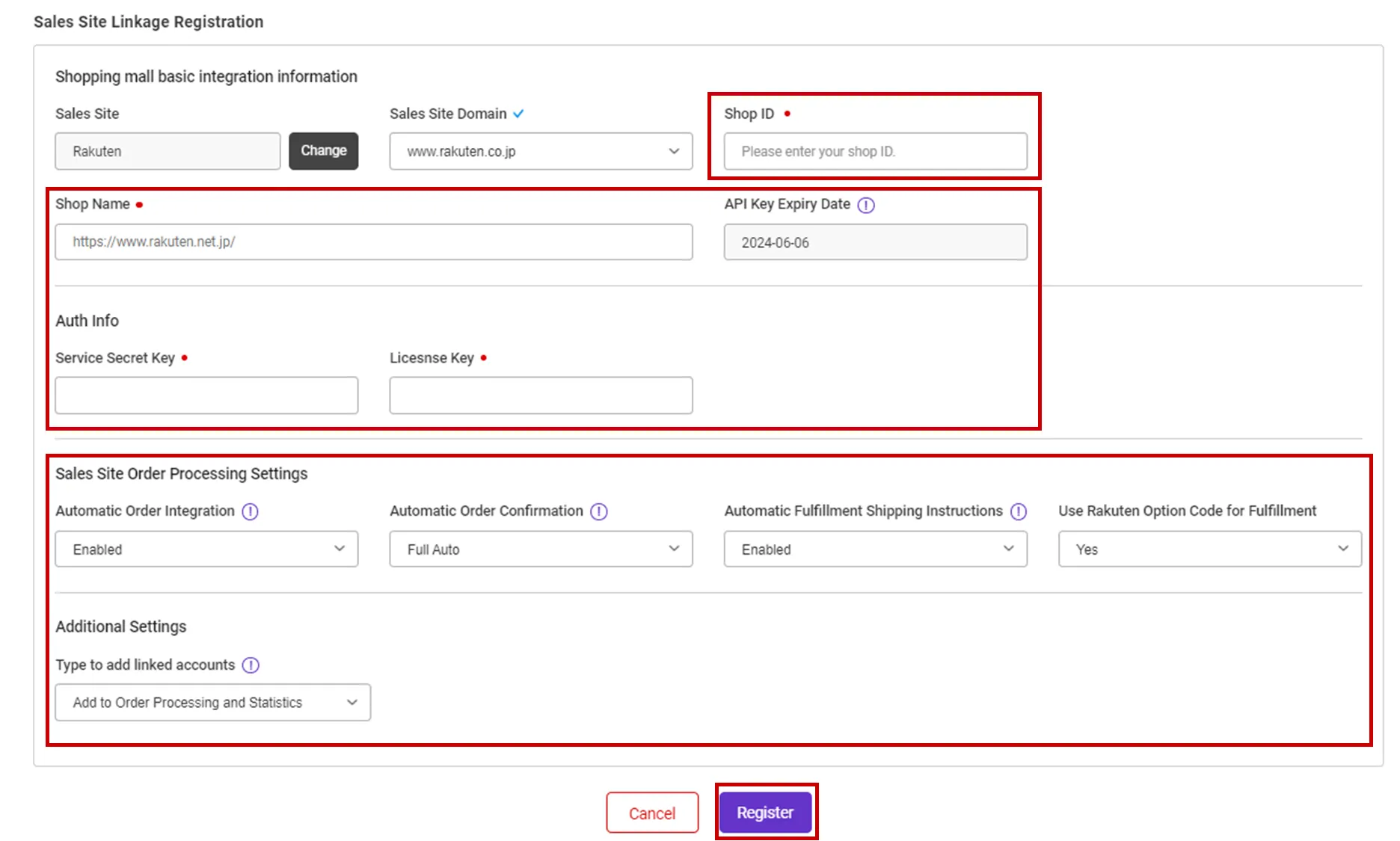Expand the Automatic Order Integration dropdown

(x=206, y=549)
